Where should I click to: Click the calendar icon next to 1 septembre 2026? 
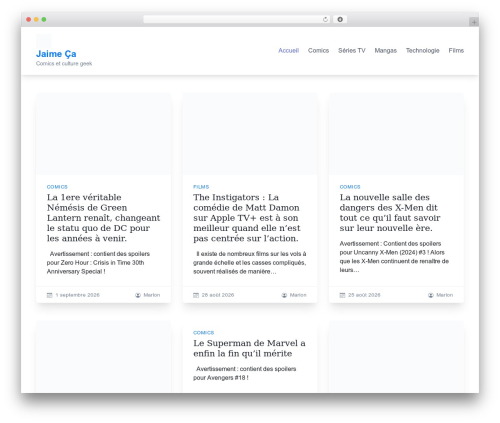tap(49, 295)
